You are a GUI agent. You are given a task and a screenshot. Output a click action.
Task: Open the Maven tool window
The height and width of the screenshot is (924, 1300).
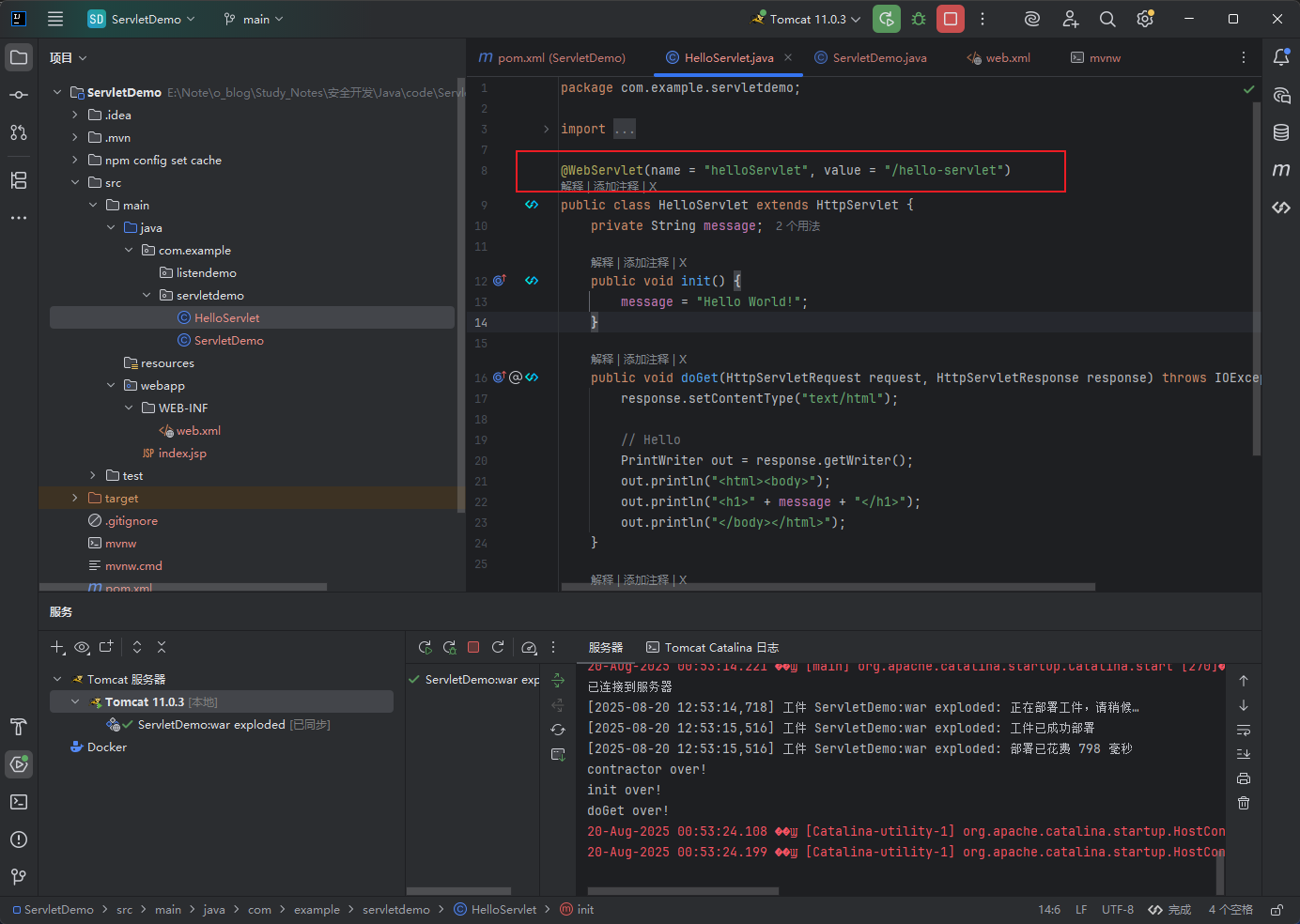1281,170
